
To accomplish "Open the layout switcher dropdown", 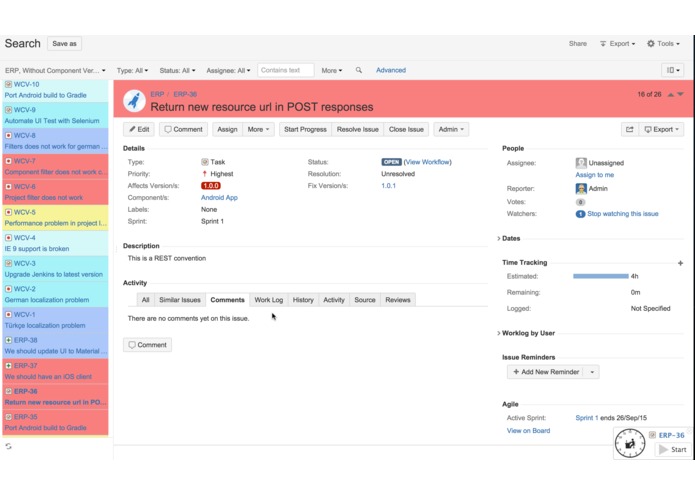I will pyautogui.click(x=673, y=70).
